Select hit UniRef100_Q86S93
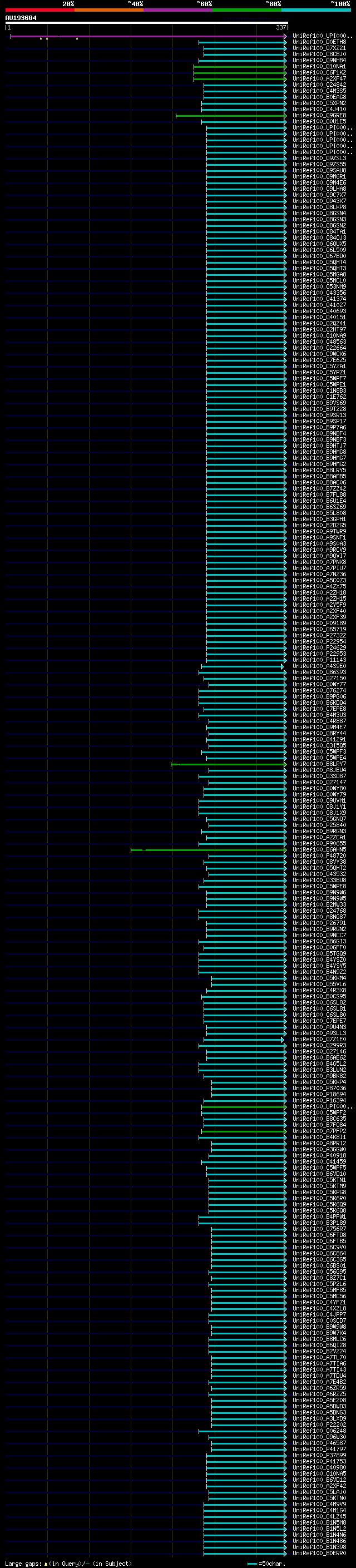356x1568 pixels. coord(319,672)
